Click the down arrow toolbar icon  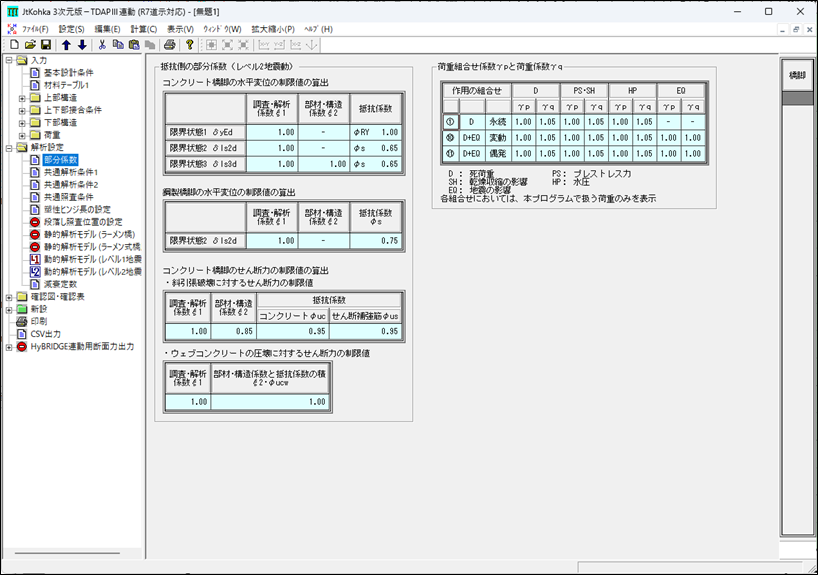point(82,45)
